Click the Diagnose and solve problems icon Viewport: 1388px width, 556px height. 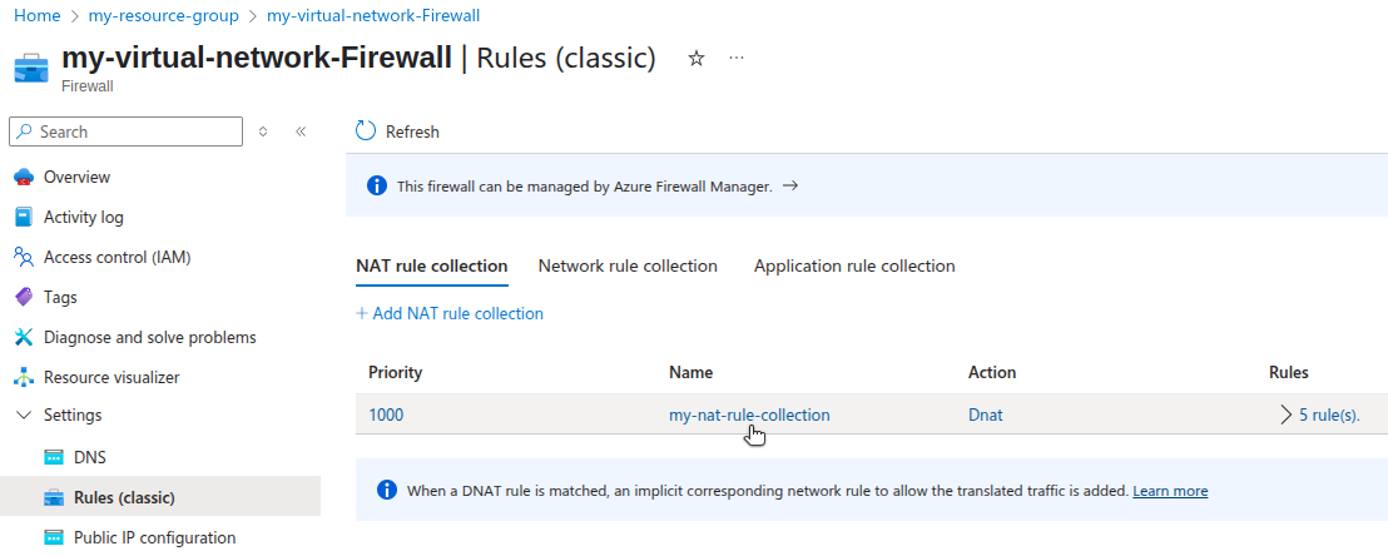pyautogui.click(x=24, y=337)
